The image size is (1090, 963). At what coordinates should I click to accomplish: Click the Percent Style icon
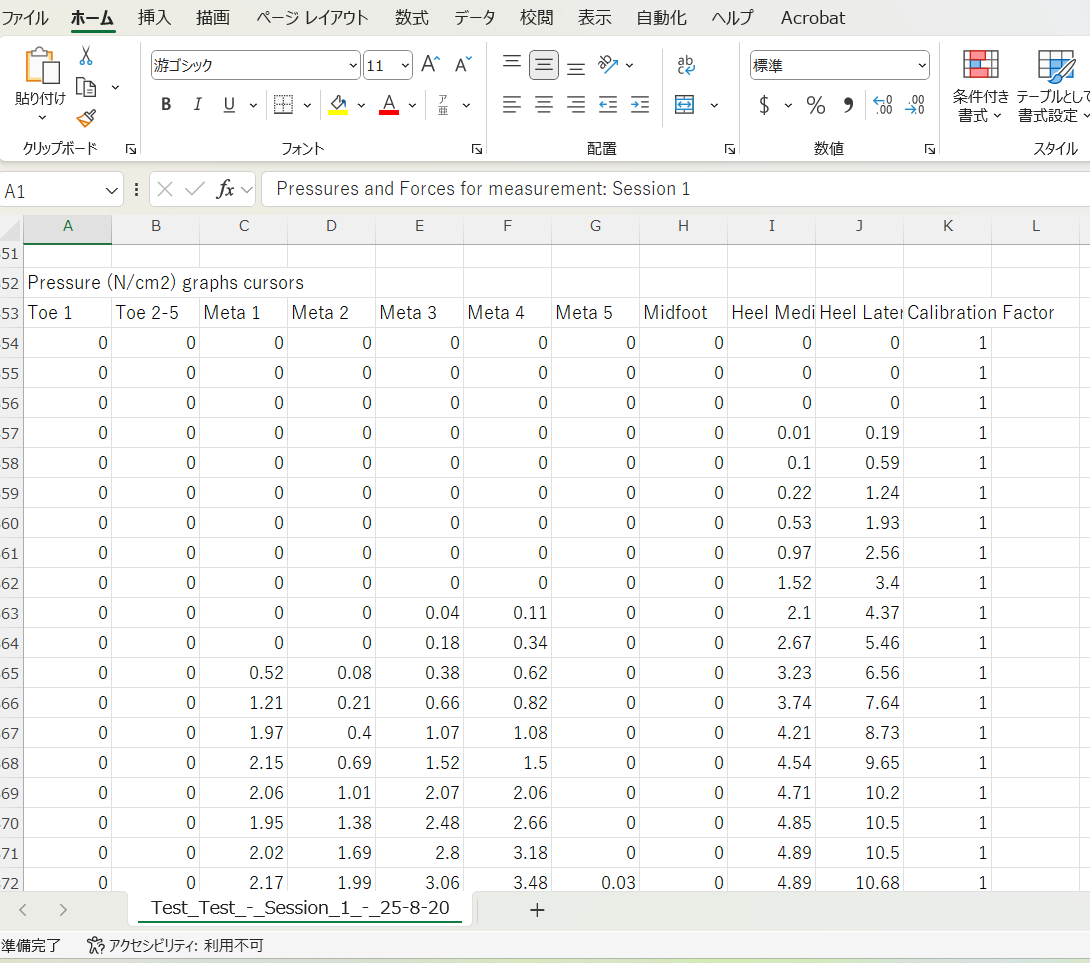[816, 105]
